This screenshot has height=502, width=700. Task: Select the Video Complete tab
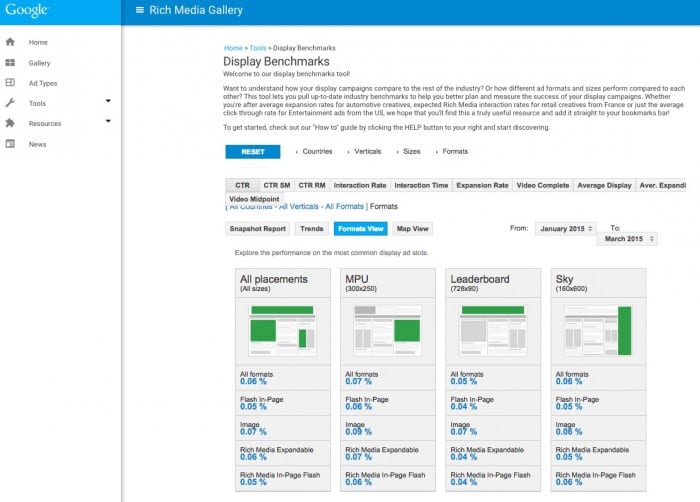click(x=543, y=185)
